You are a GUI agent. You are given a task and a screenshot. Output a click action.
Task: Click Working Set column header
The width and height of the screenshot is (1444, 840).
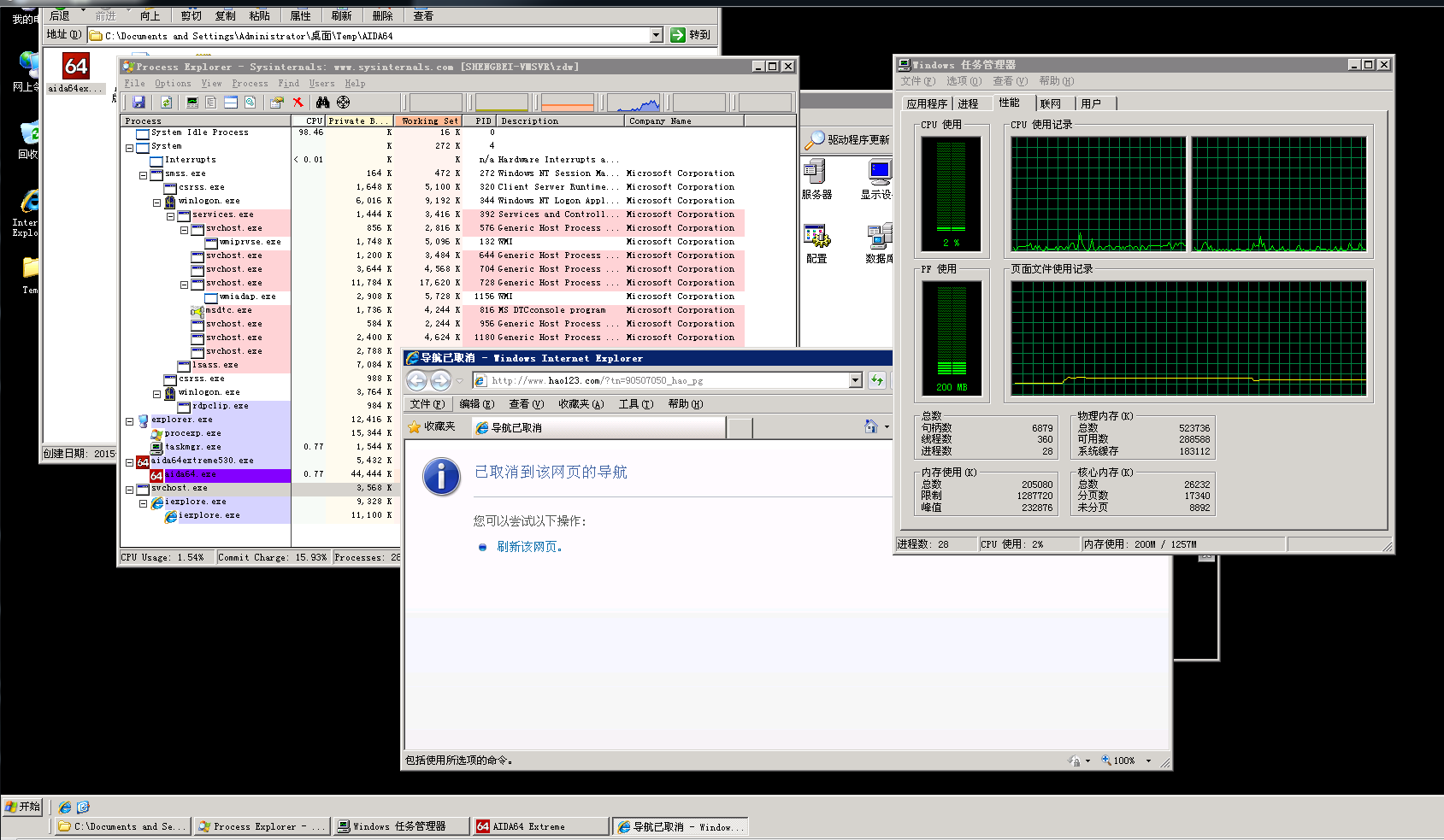tap(430, 120)
